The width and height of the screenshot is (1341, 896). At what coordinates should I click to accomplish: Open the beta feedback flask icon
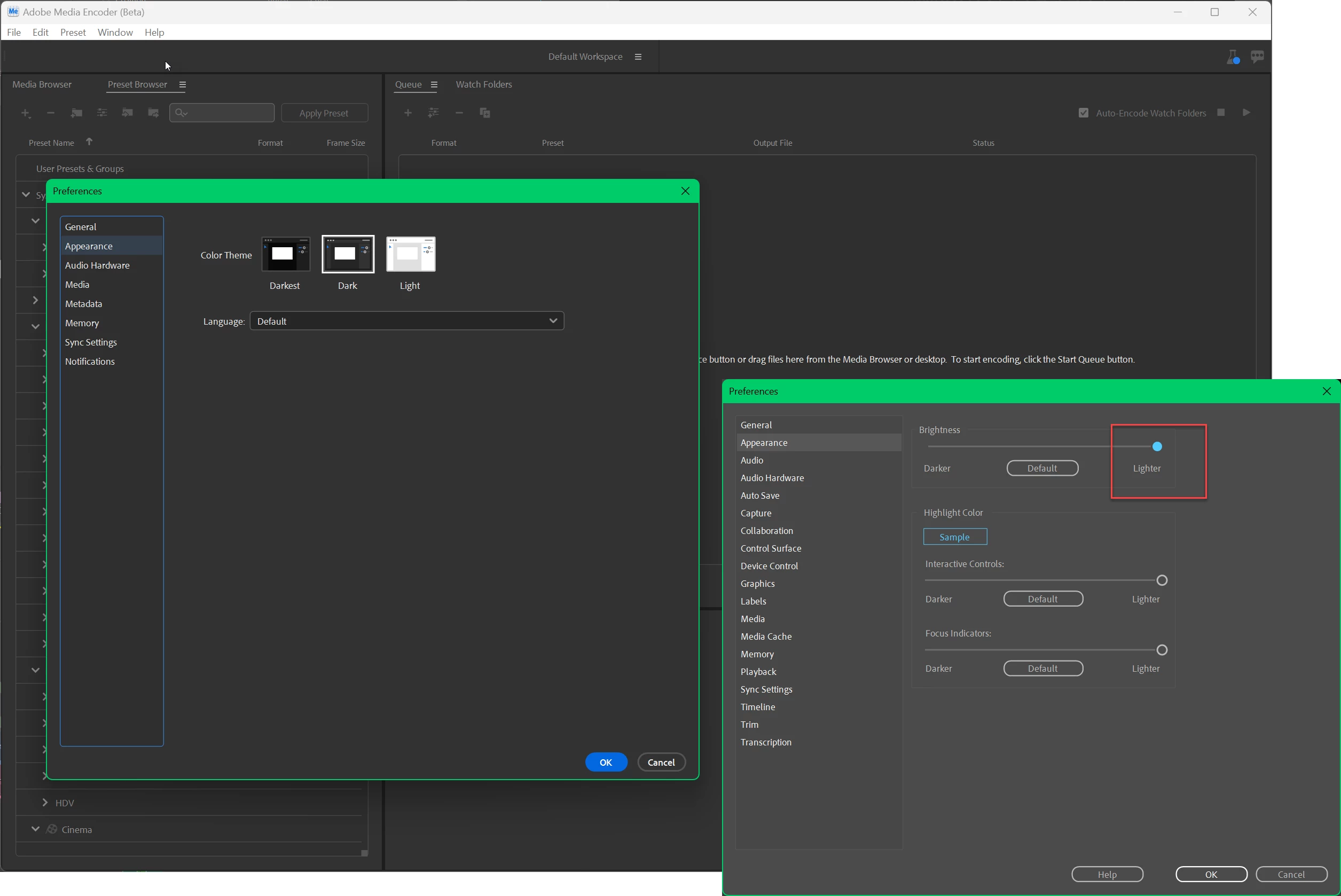click(1233, 57)
